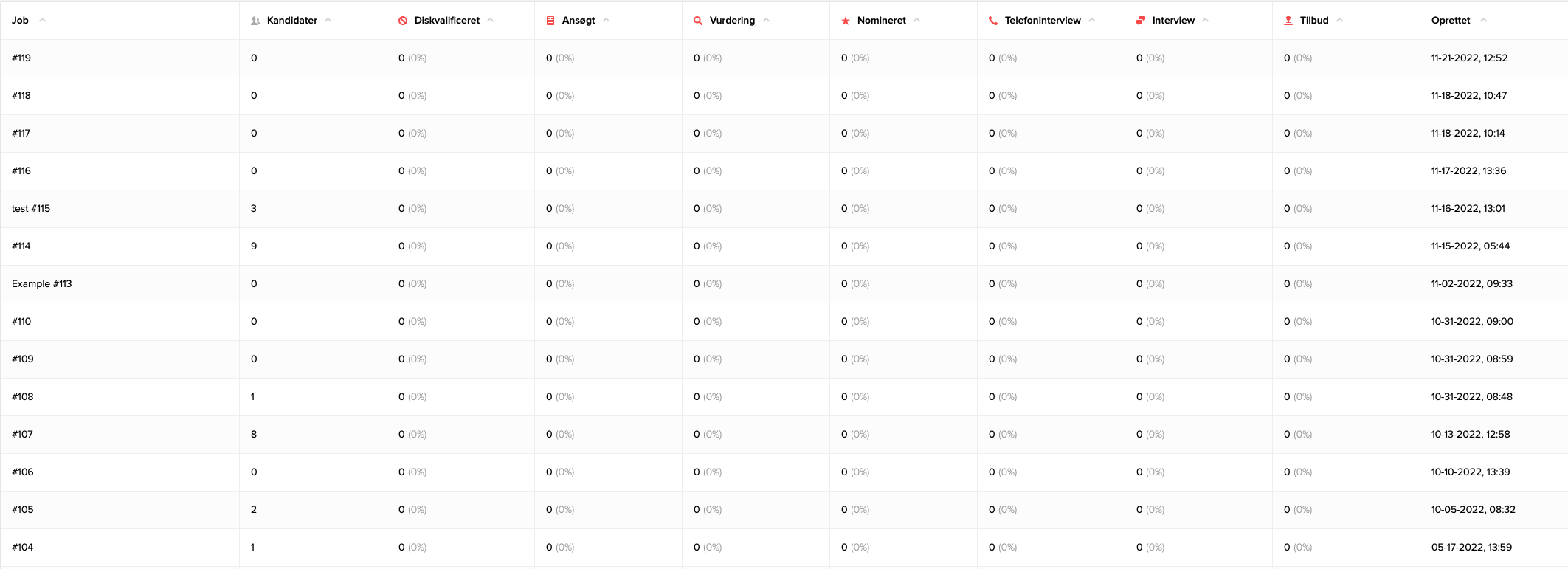
Task: Click creation date of job #104
Action: click(x=1471, y=548)
